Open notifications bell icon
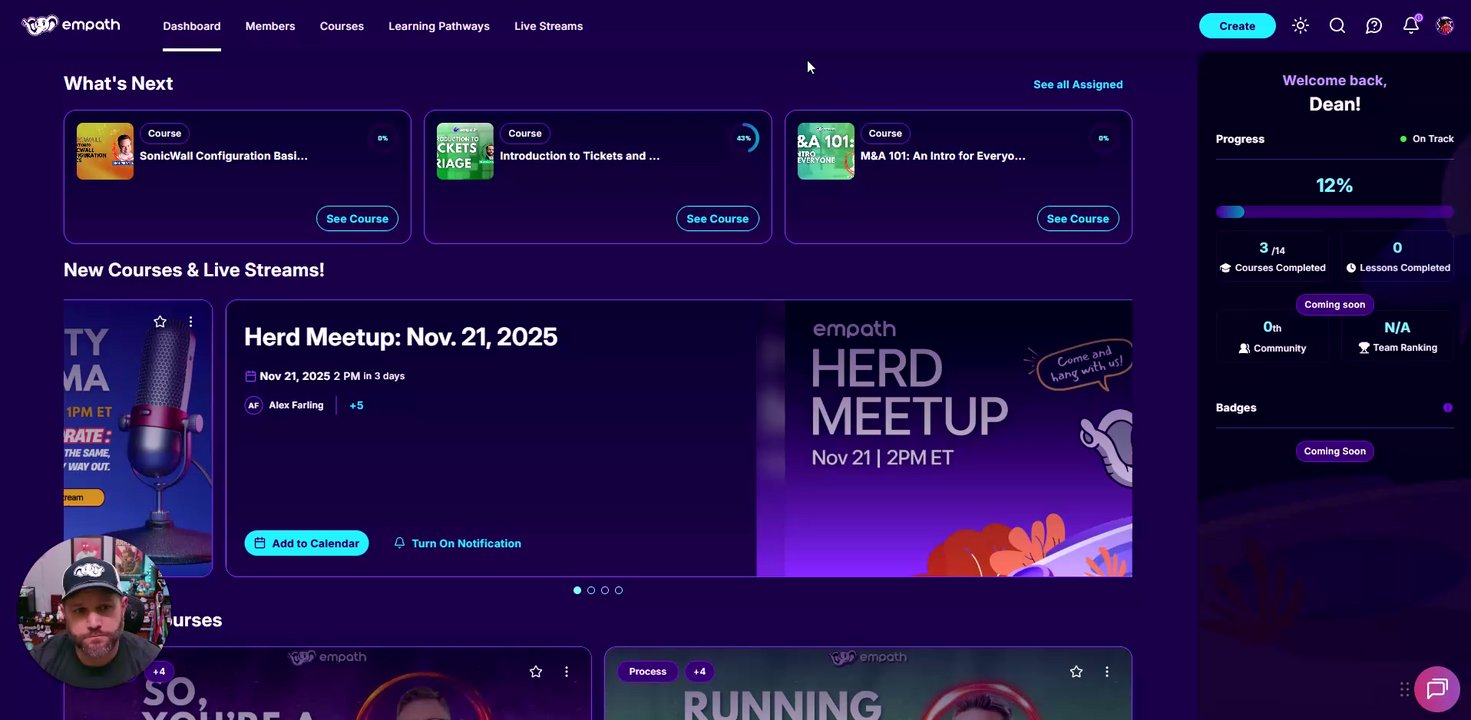Image resolution: width=1471 pixels, height=720 pixels. [x=1411, y=25]
